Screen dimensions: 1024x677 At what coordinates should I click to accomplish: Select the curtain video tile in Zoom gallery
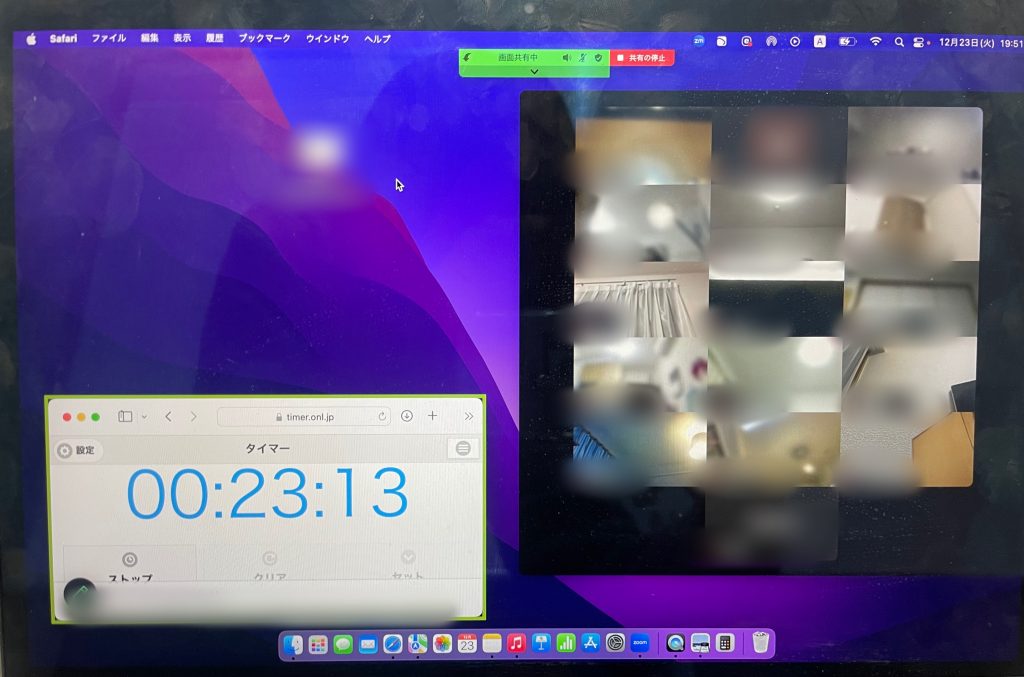[x=641, y=300]
